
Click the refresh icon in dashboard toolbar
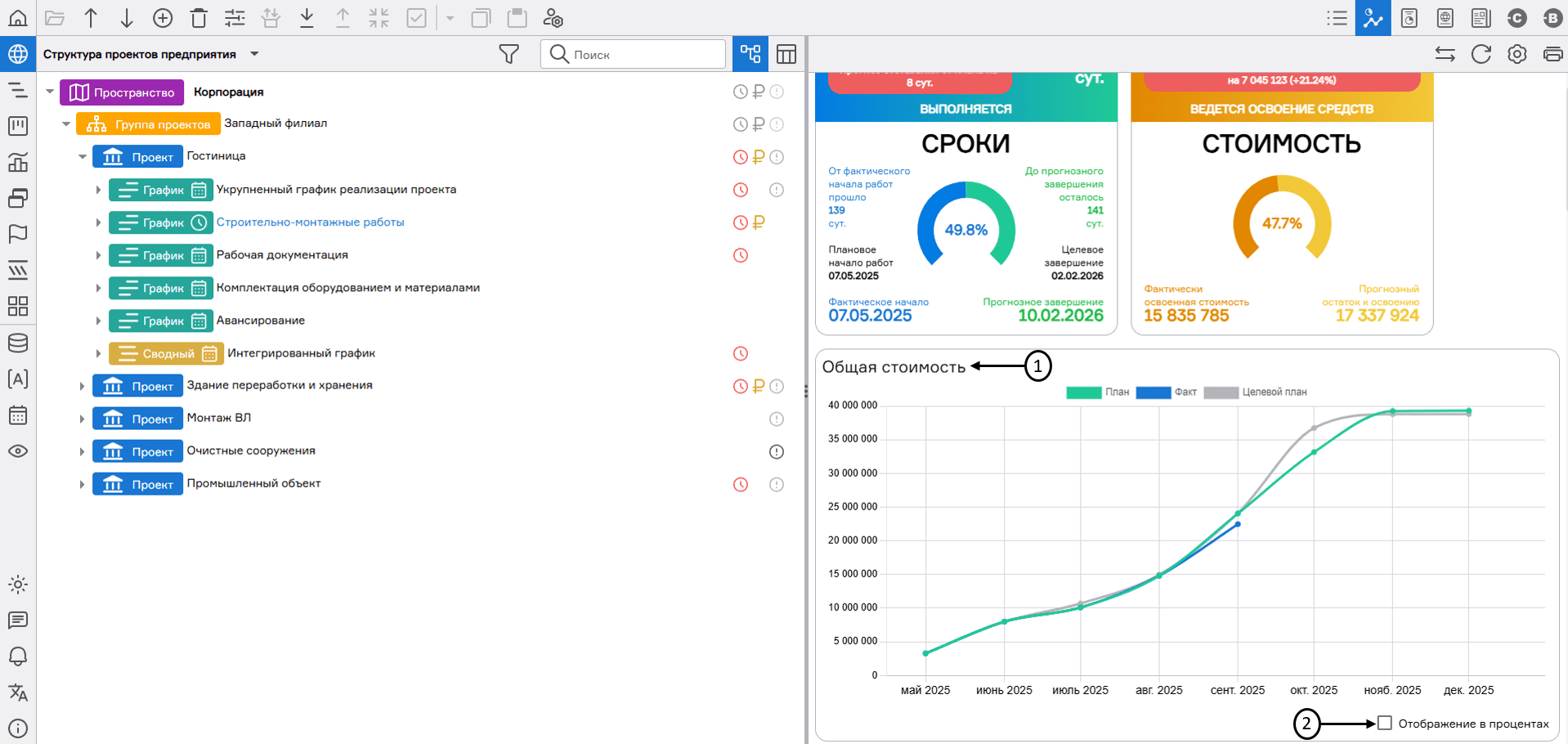(1481, 54)
